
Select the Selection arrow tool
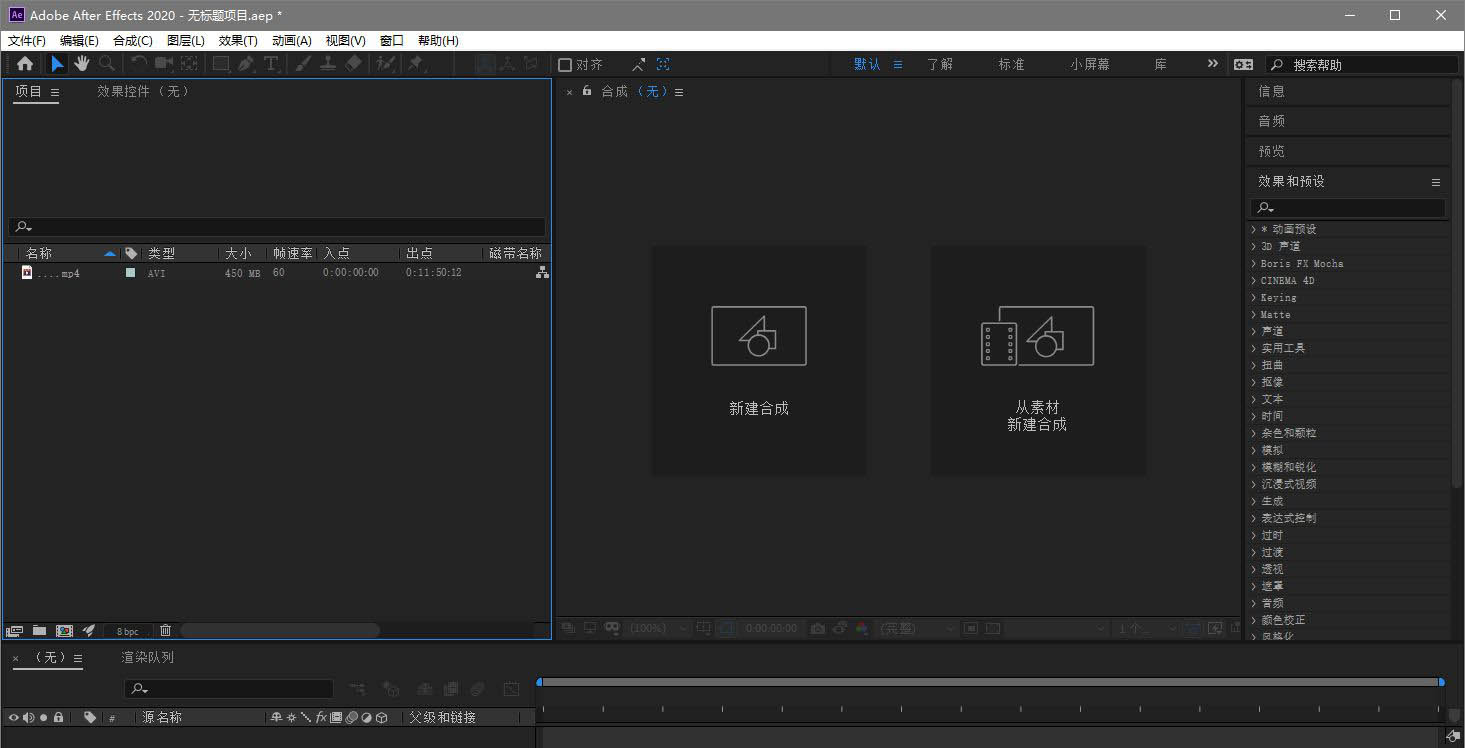(x=57, y=64)
